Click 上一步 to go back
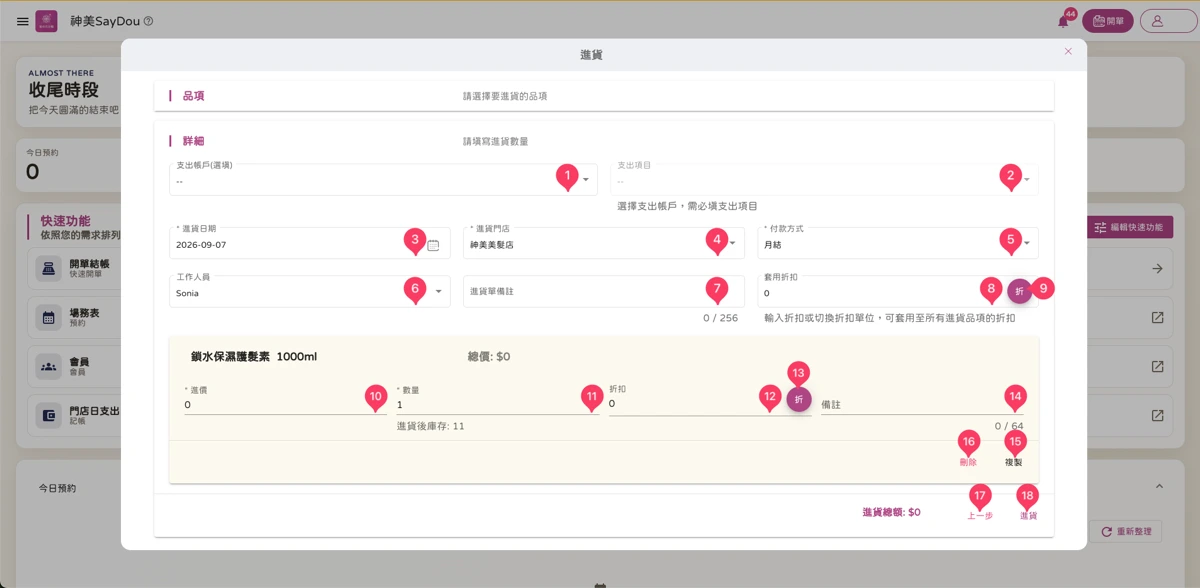 980,516
